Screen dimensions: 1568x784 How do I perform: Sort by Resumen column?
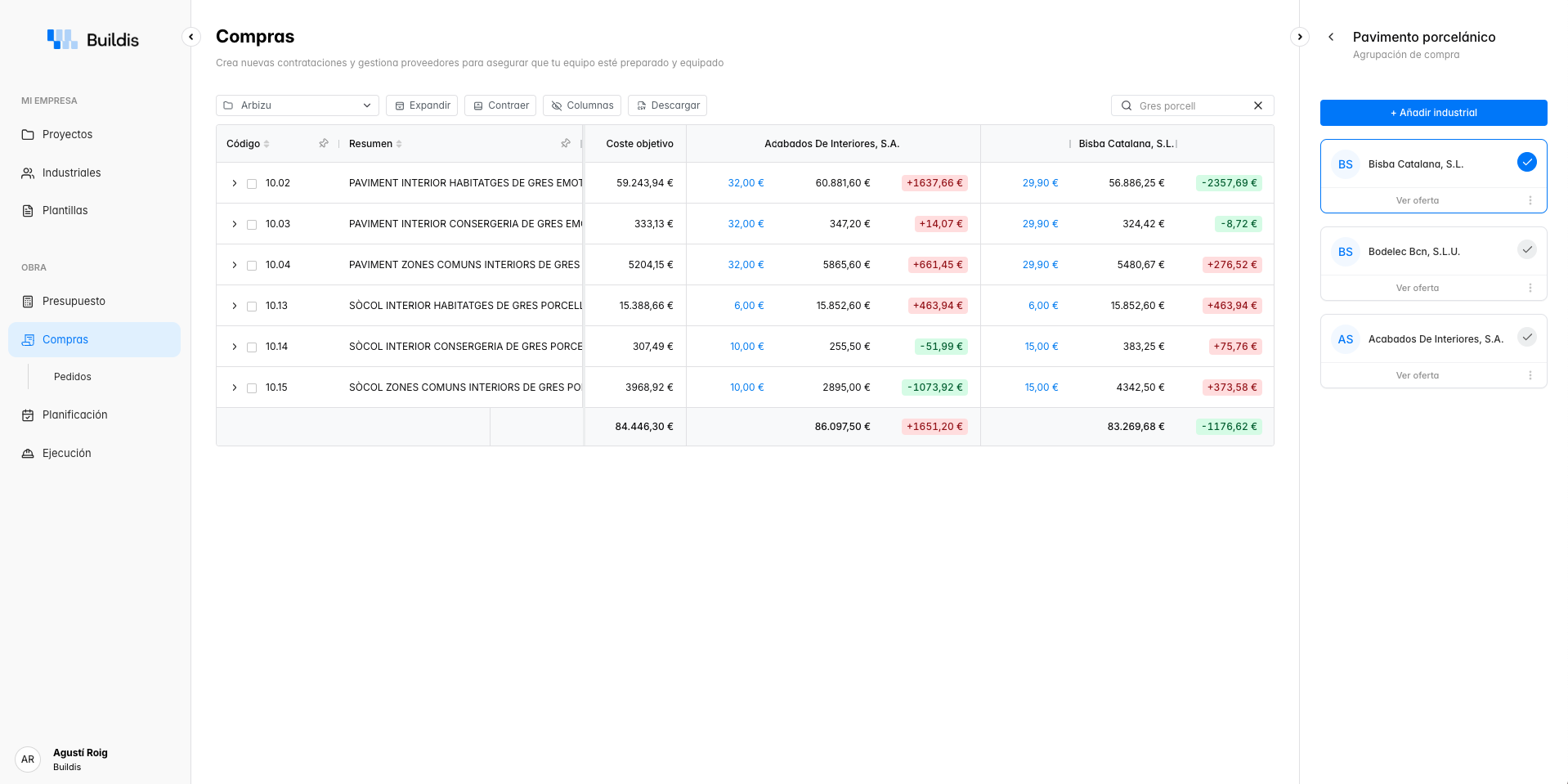click(399, 144)
